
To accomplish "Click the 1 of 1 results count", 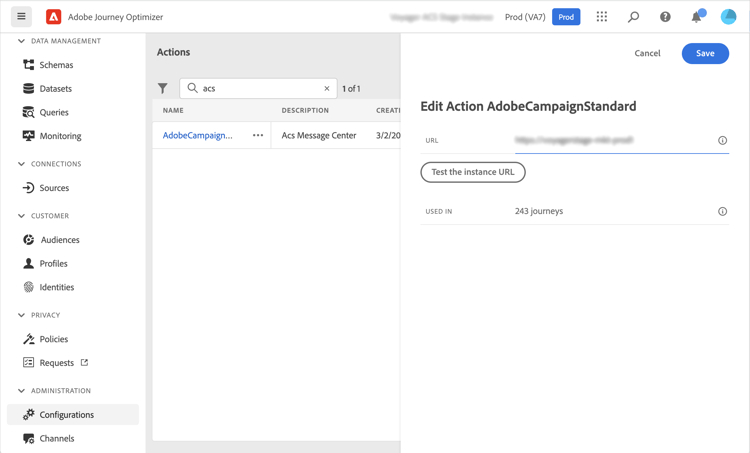I will point(351,88).
